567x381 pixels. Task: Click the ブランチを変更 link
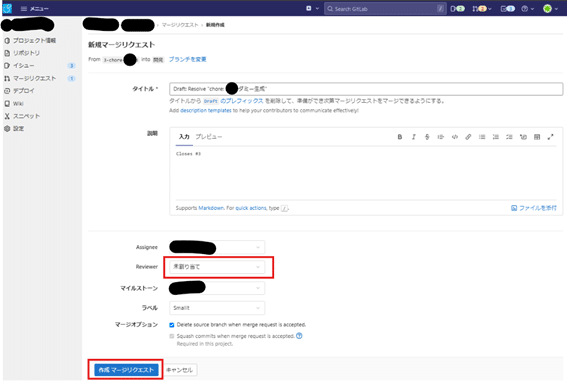187,59
